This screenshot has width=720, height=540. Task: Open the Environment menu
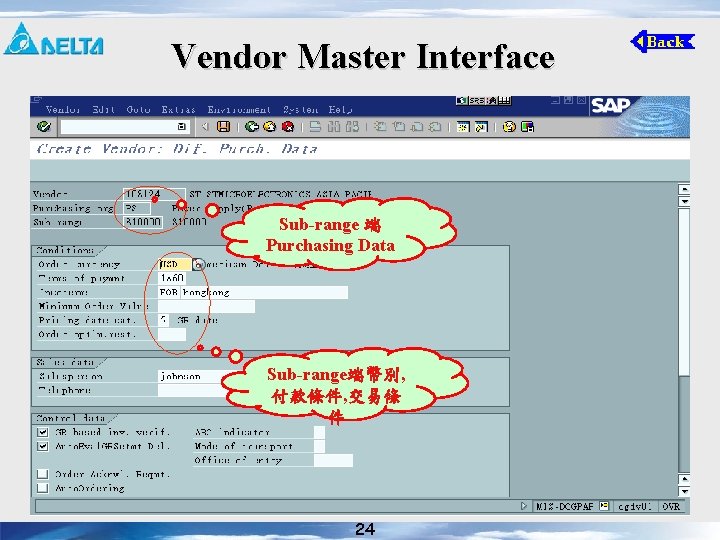[x=239, y=109]
